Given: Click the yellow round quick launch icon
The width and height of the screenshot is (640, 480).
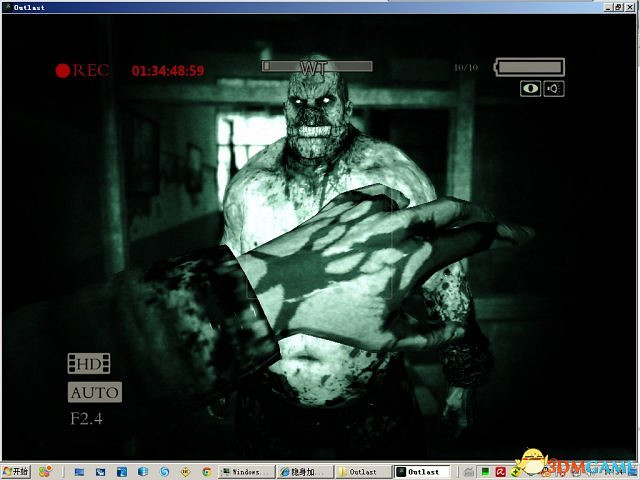Looking at the screenshot, I should [186, 472].
